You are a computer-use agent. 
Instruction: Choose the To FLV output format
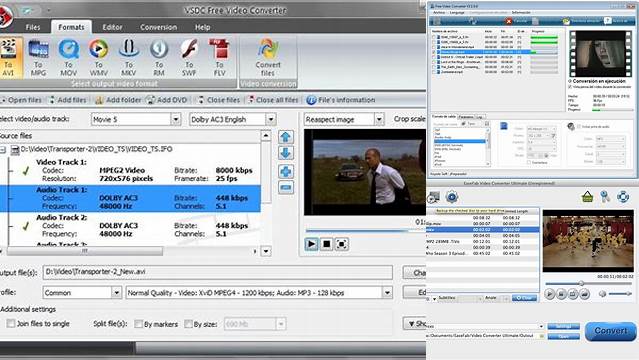(x=219, y=57)
